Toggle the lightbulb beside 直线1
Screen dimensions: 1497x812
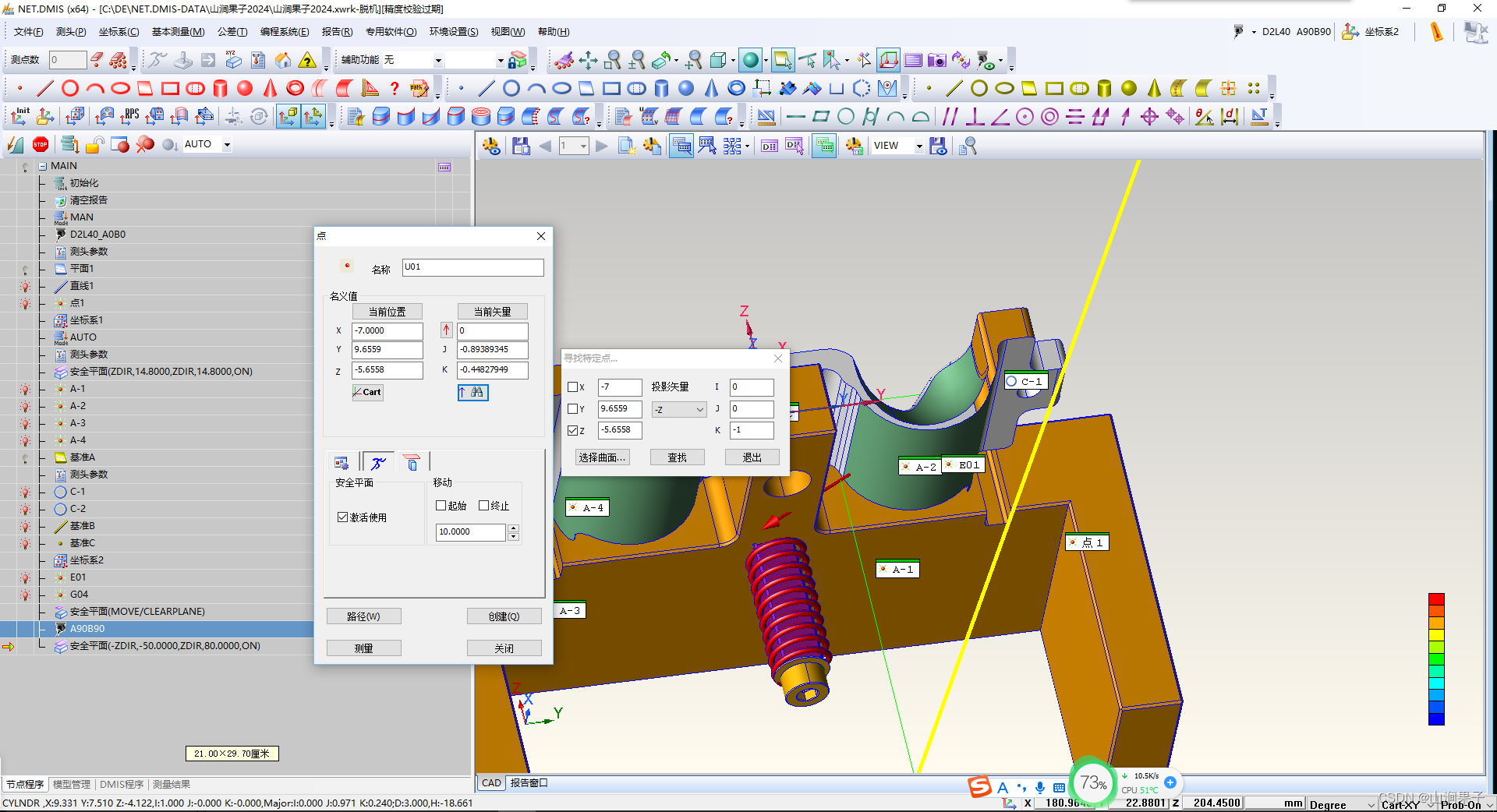tap(25, 286)
